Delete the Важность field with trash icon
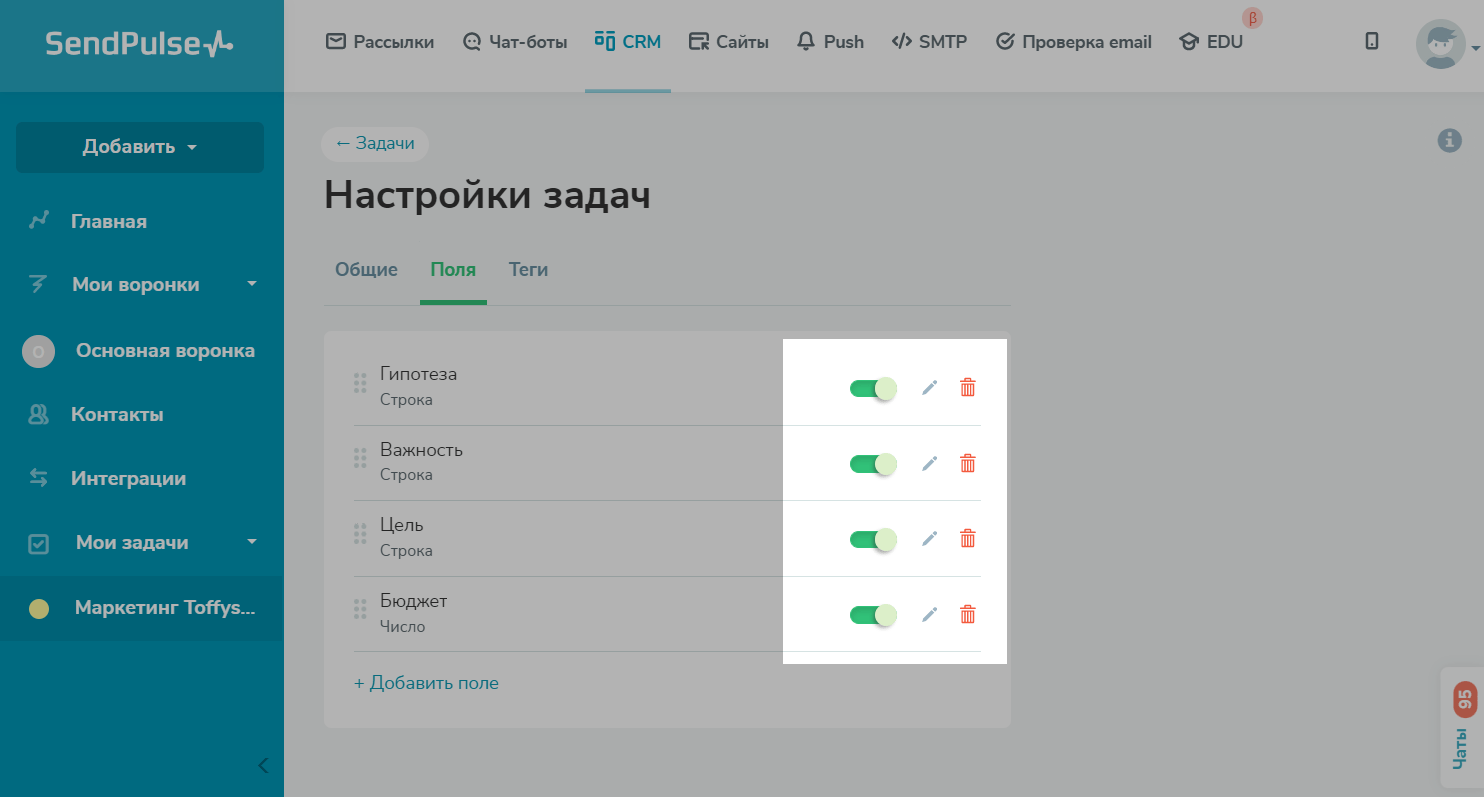This screenshot has height=797, width=1484. pyautogui.click(x=967, y=463)
